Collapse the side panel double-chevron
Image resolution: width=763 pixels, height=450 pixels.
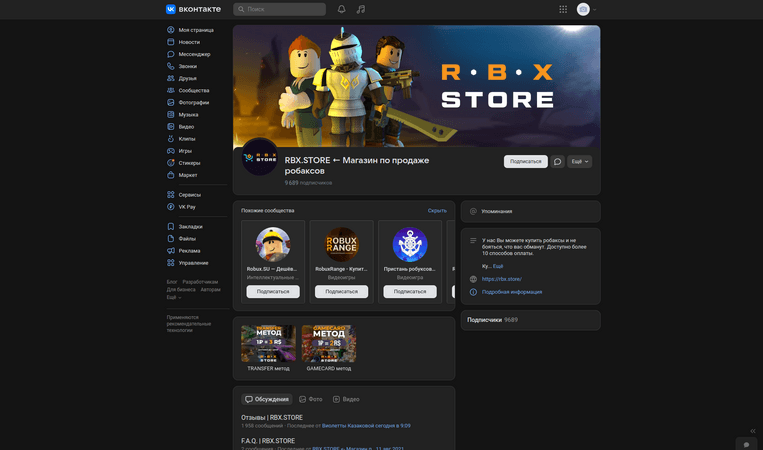(x=753, y=431)
